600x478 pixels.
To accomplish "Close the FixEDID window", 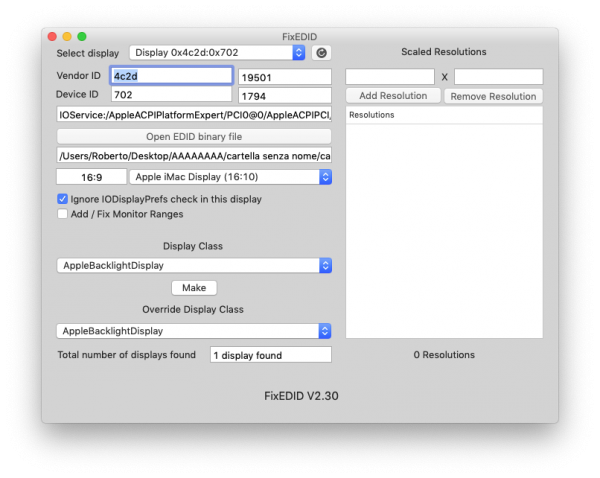I will coord(52,36).
